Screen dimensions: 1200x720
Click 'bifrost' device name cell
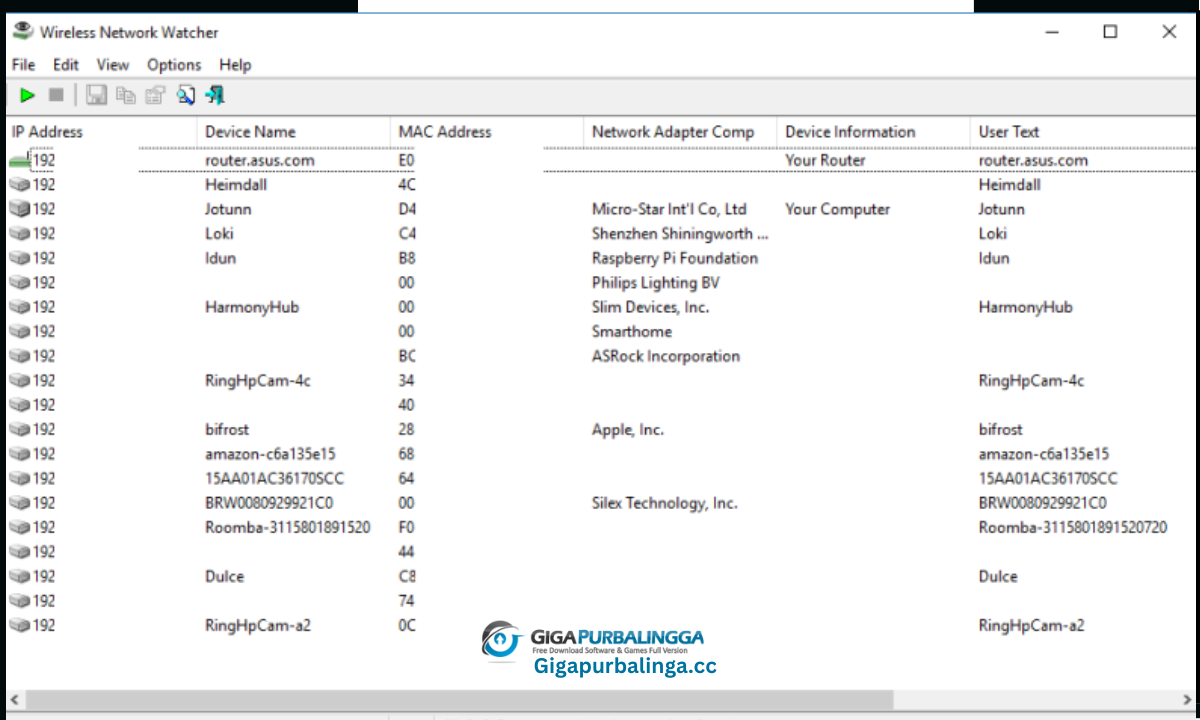pyautogui.click(x=227, y=430)
